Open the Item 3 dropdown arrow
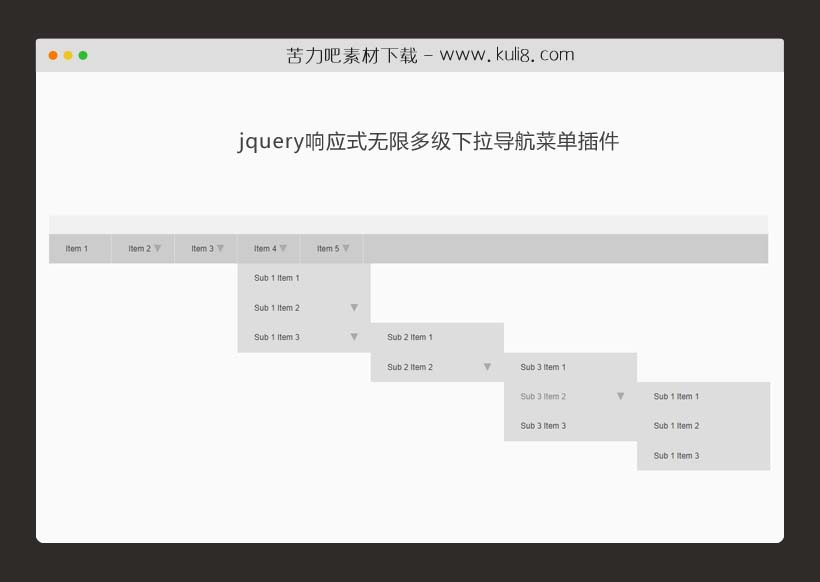This screenshot has width=820, height=582. (220, 248)
